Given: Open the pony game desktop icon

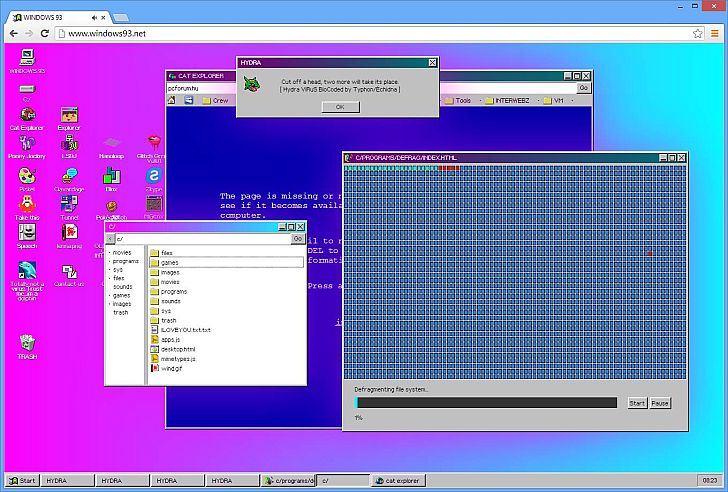Looking at the screenshot, I should (x=27, y=147).
